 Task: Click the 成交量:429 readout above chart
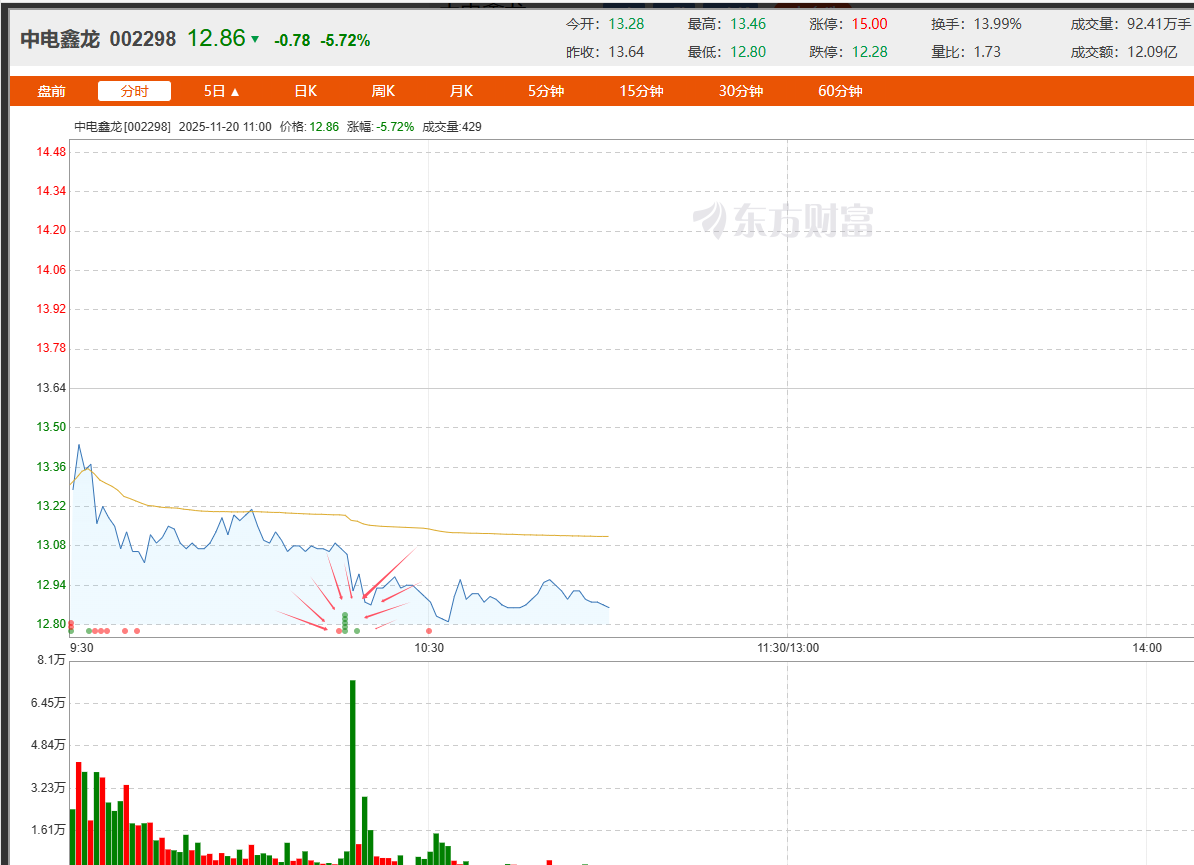click(452, 127)
